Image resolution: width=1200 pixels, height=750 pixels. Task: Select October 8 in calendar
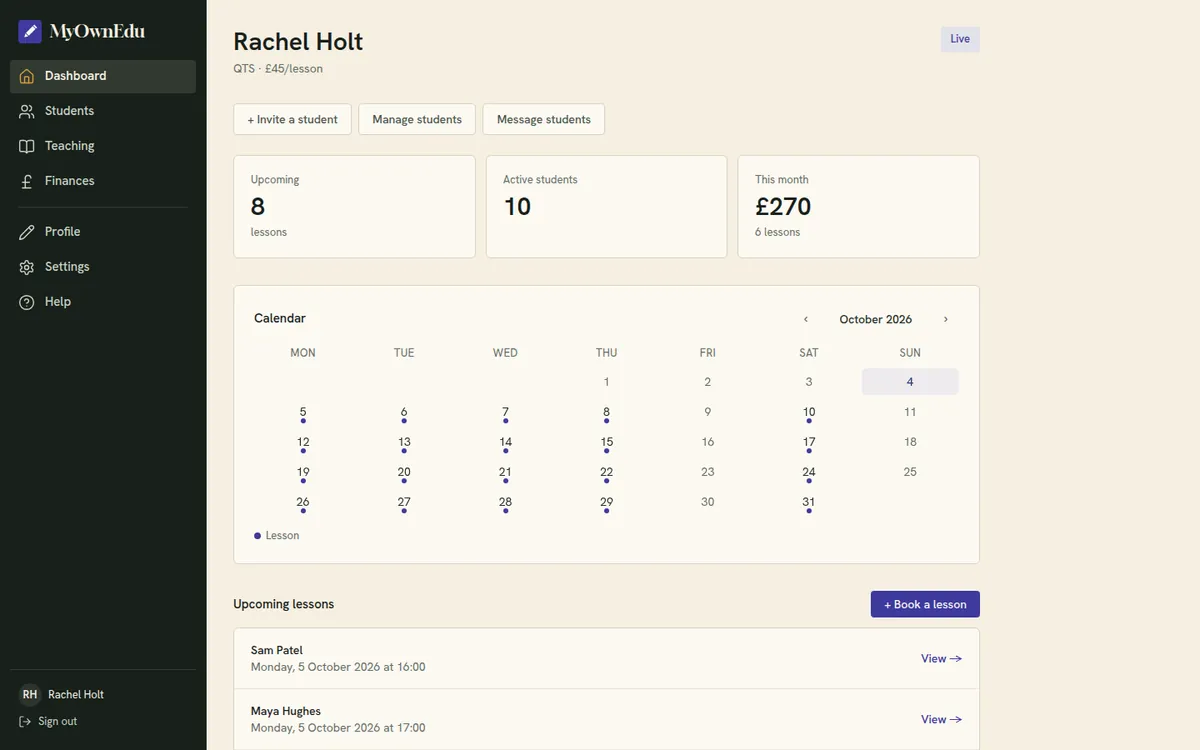point(606,412)
